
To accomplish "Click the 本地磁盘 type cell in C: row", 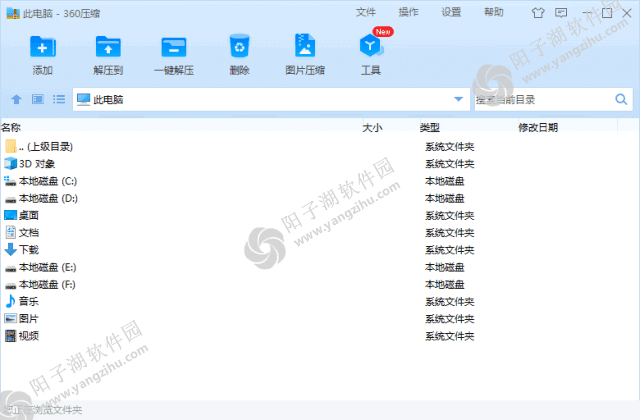I will pos(444,181).
